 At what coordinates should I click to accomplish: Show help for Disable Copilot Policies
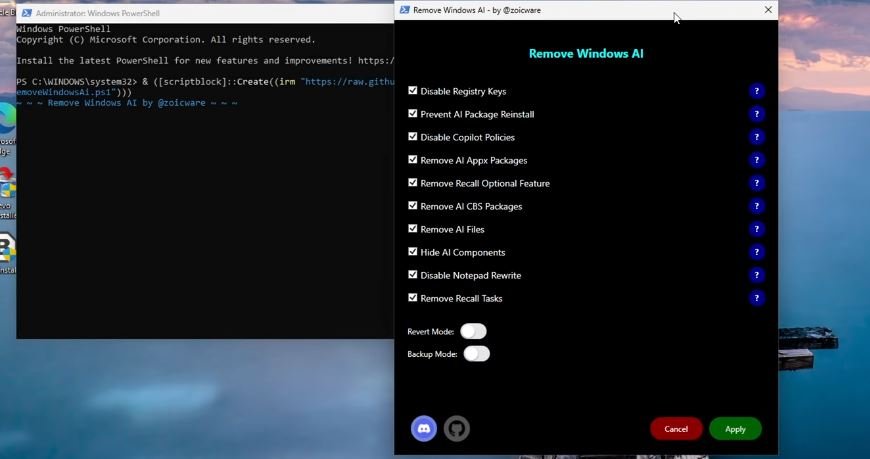757,137
